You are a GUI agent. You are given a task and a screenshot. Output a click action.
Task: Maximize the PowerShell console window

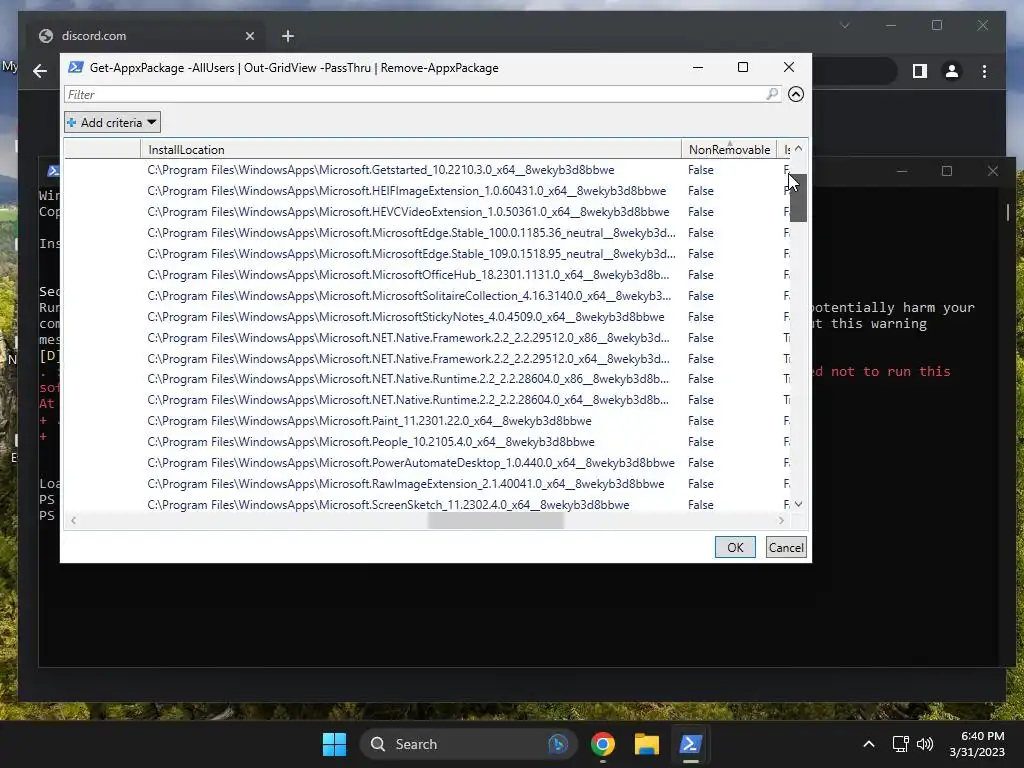coord(946,171)
